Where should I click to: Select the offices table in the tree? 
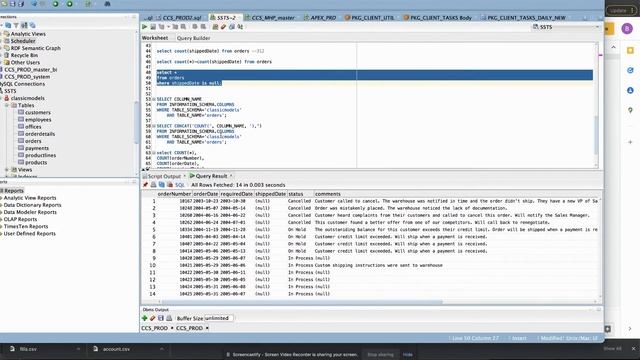(33, 127)
